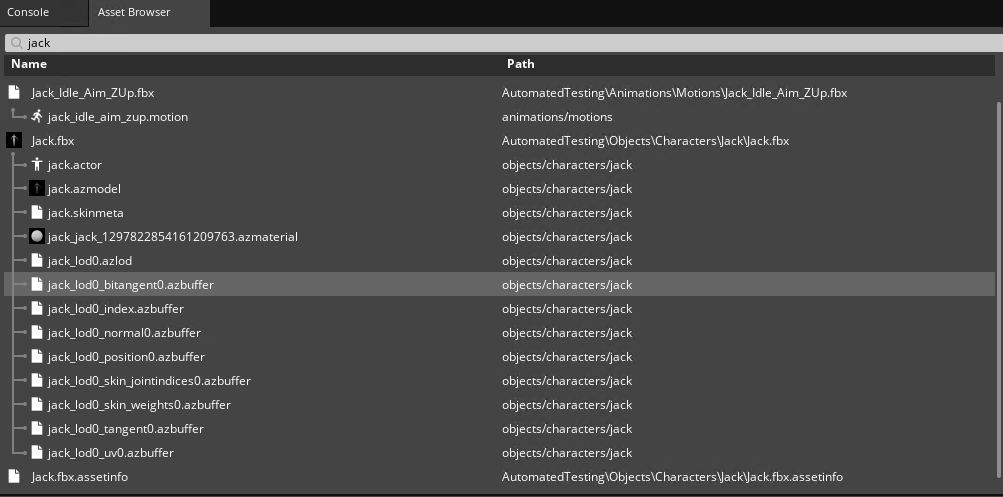Click the file icon of jack_lod0_bitangent0.azbuffer

pyautogui.click(x=37, y=285)
